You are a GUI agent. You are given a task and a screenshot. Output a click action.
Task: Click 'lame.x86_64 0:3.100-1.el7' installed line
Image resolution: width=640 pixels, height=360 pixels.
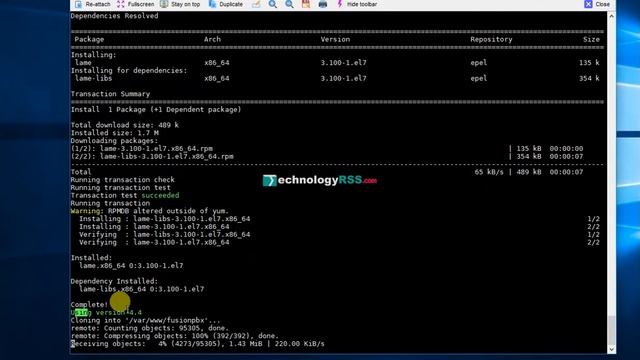131,266
